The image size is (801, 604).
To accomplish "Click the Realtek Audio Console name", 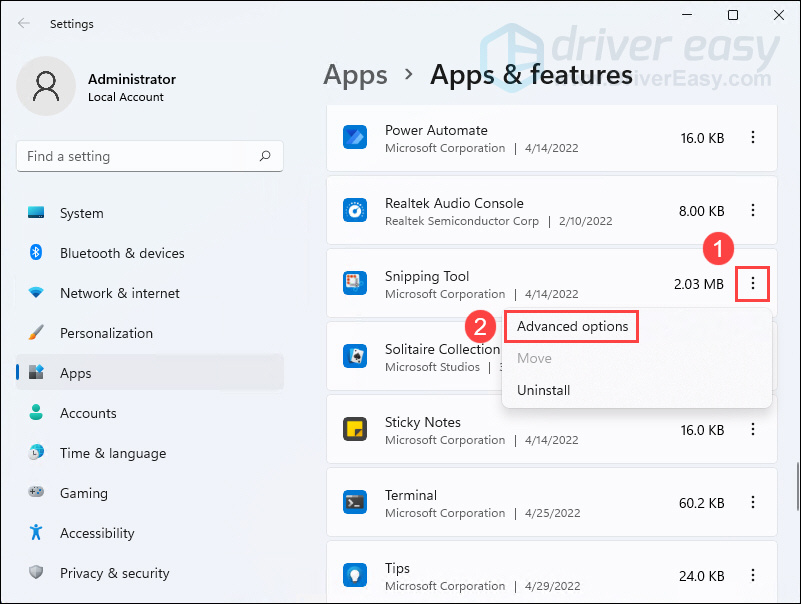I will (x=454, y=203).
